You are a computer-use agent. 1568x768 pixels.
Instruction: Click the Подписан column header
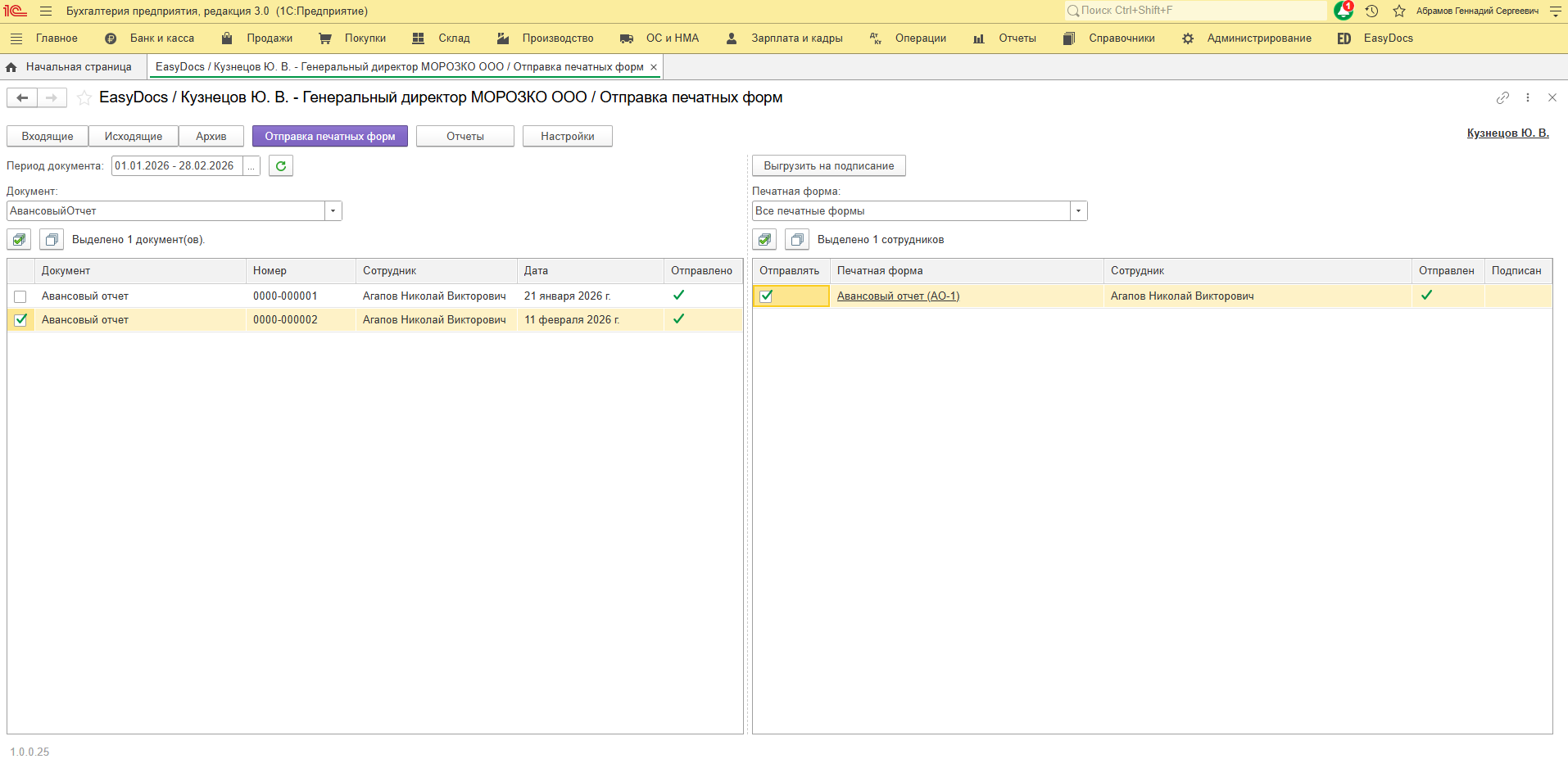tap(1518, 271)
